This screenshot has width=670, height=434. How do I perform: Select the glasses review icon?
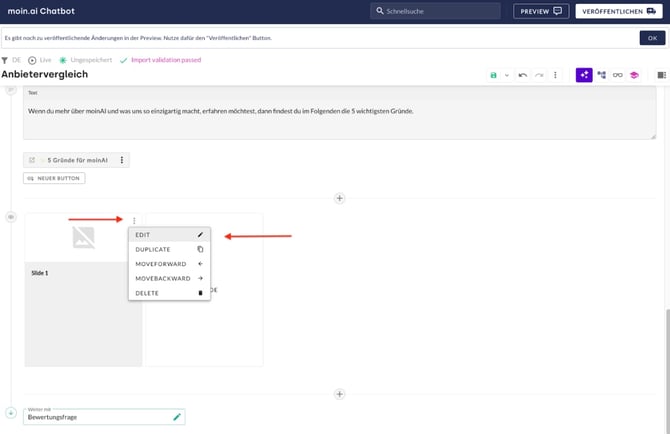point(618,75)
